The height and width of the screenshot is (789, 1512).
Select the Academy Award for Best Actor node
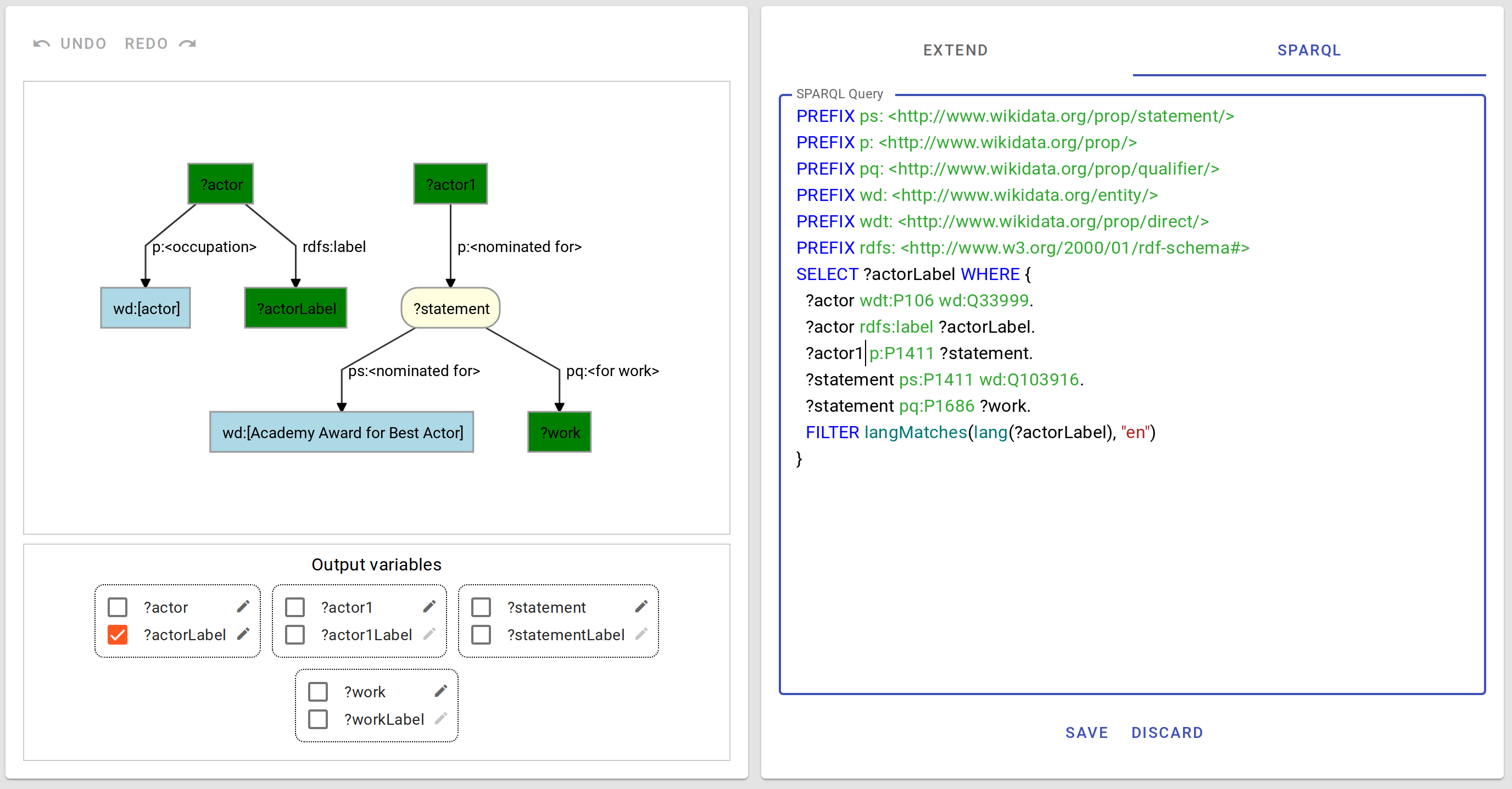click(x=342, y=432)
